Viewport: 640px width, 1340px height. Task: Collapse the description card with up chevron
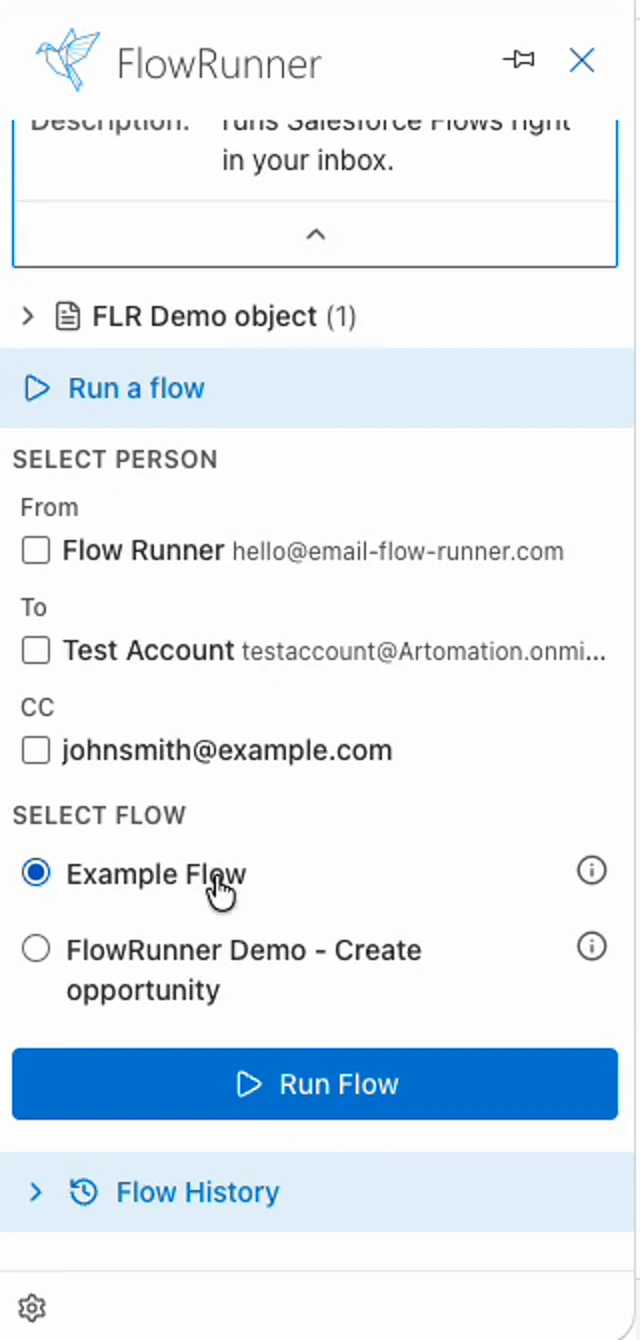[315, 234]
